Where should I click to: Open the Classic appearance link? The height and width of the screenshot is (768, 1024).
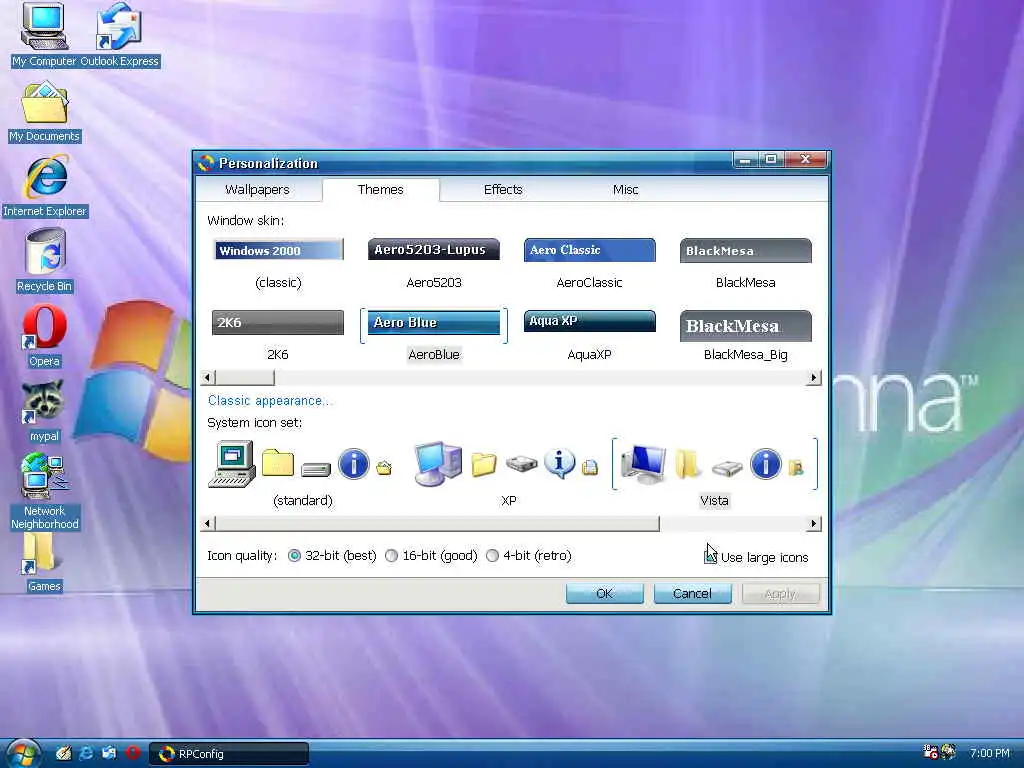pyautogui.click(x=269, y=401)
